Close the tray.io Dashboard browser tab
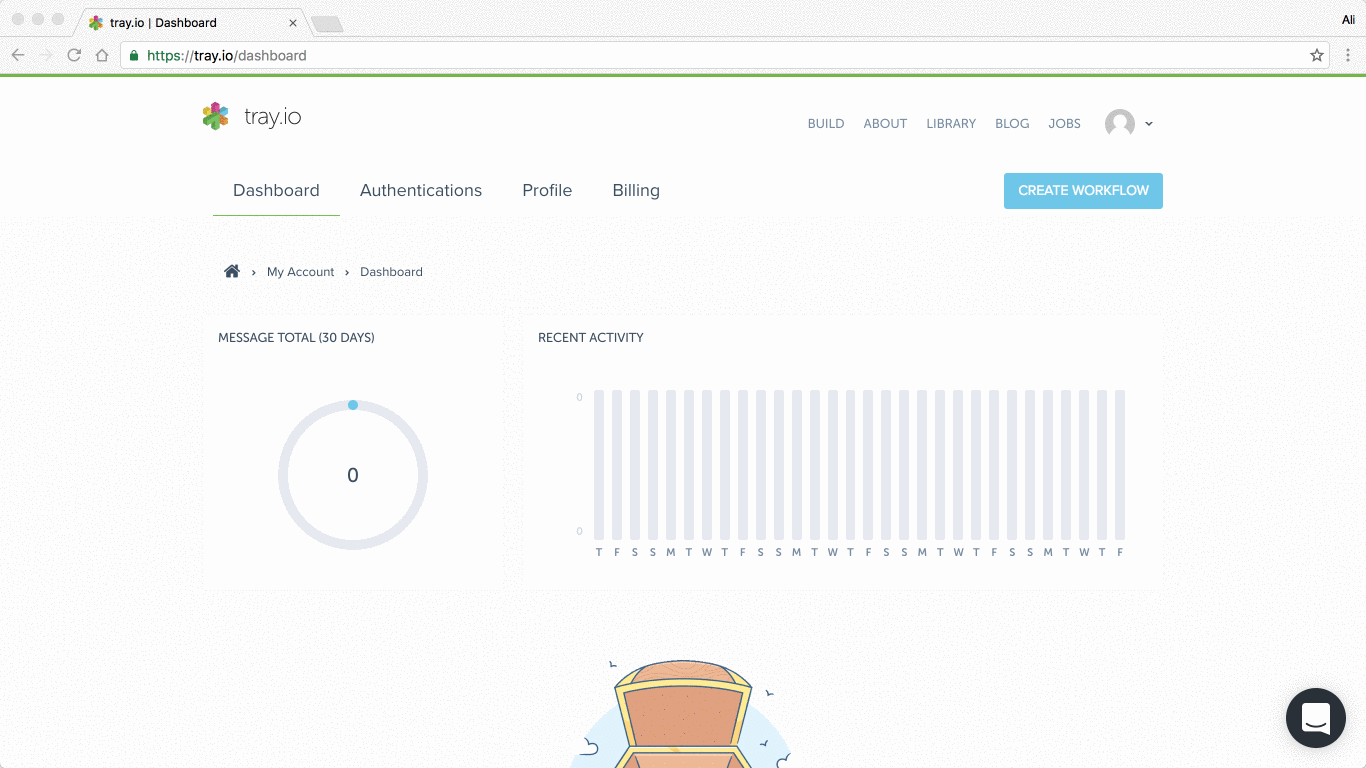The image size is (1366, 768). 293,22
